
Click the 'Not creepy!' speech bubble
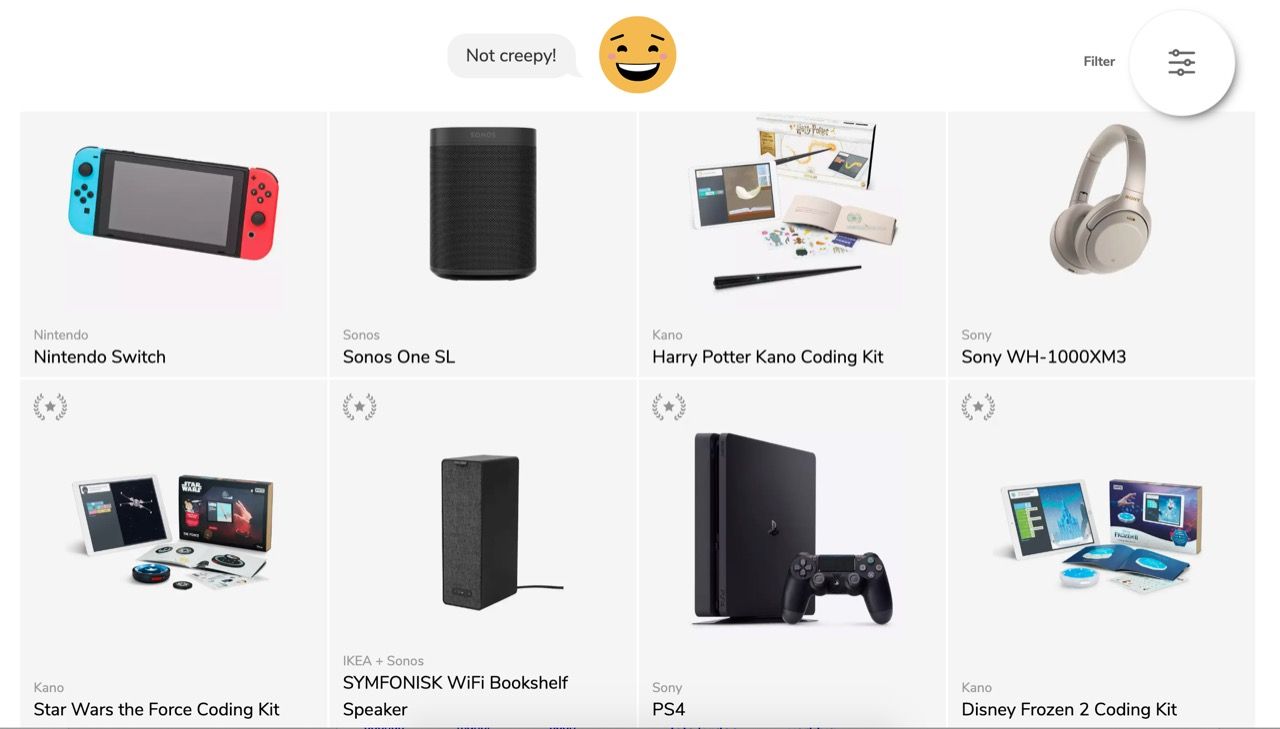click(x=512, y=55)
